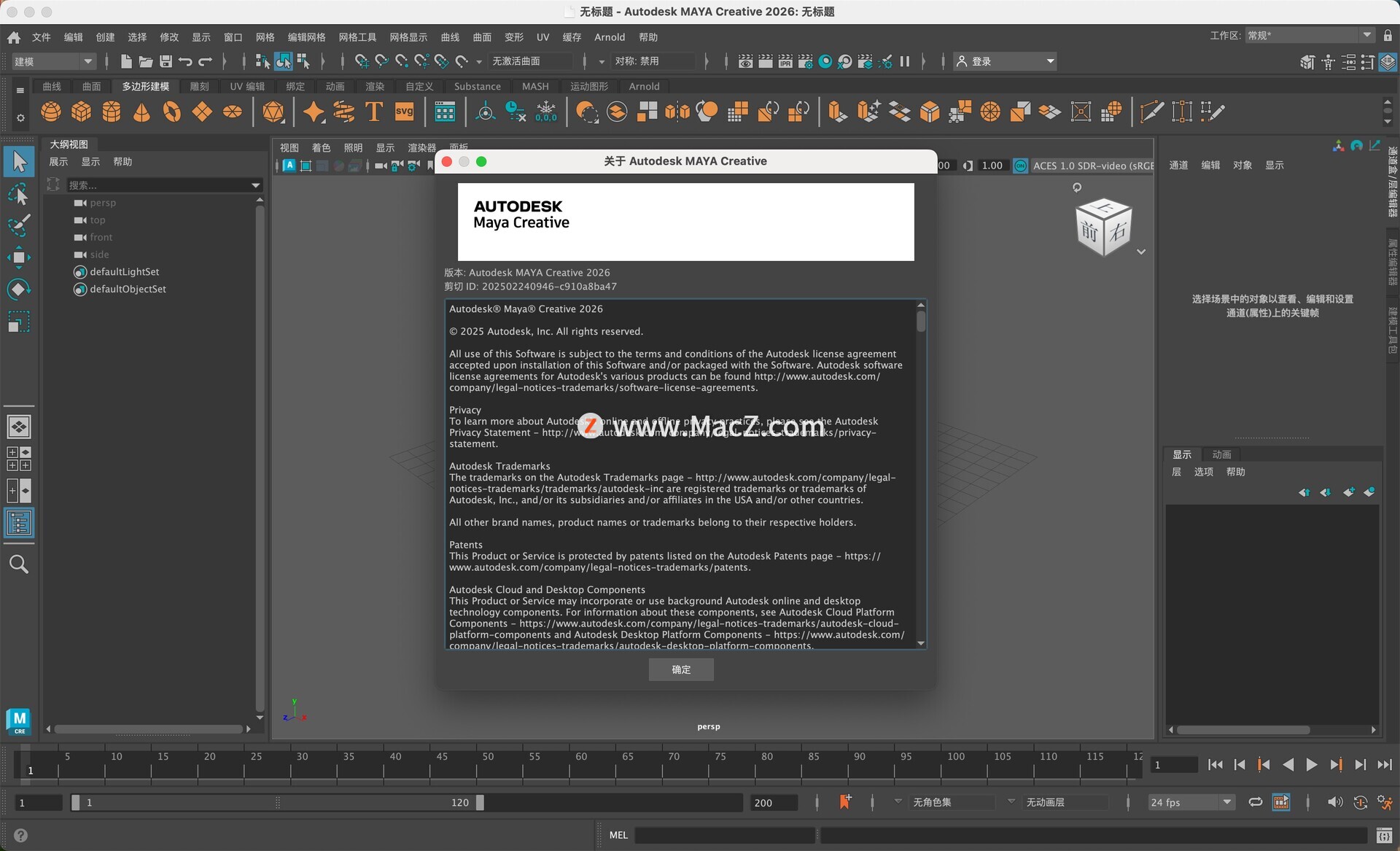The width and height of the screenshot is (1400, 851).
Task: Click Play Forward playback button
Action: (1311, 764)
